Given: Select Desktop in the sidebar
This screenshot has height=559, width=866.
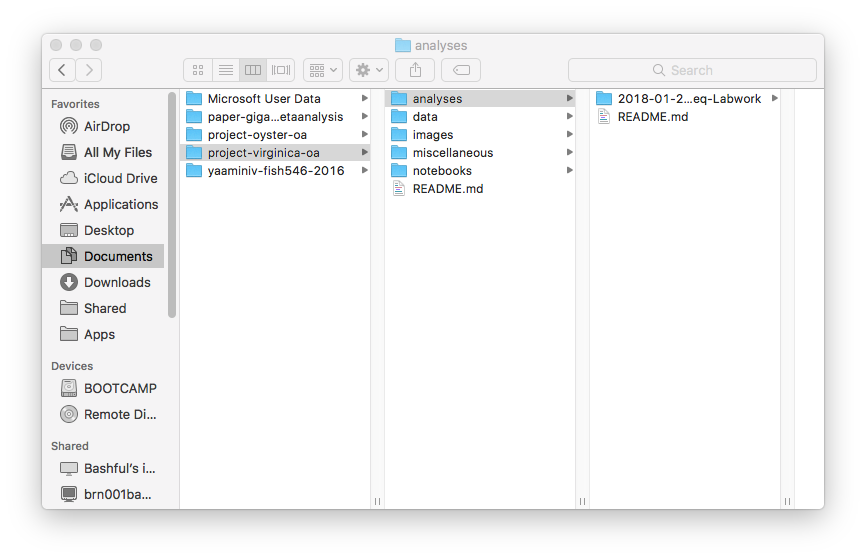Looking at the screenshot, I should click(103, 230).
